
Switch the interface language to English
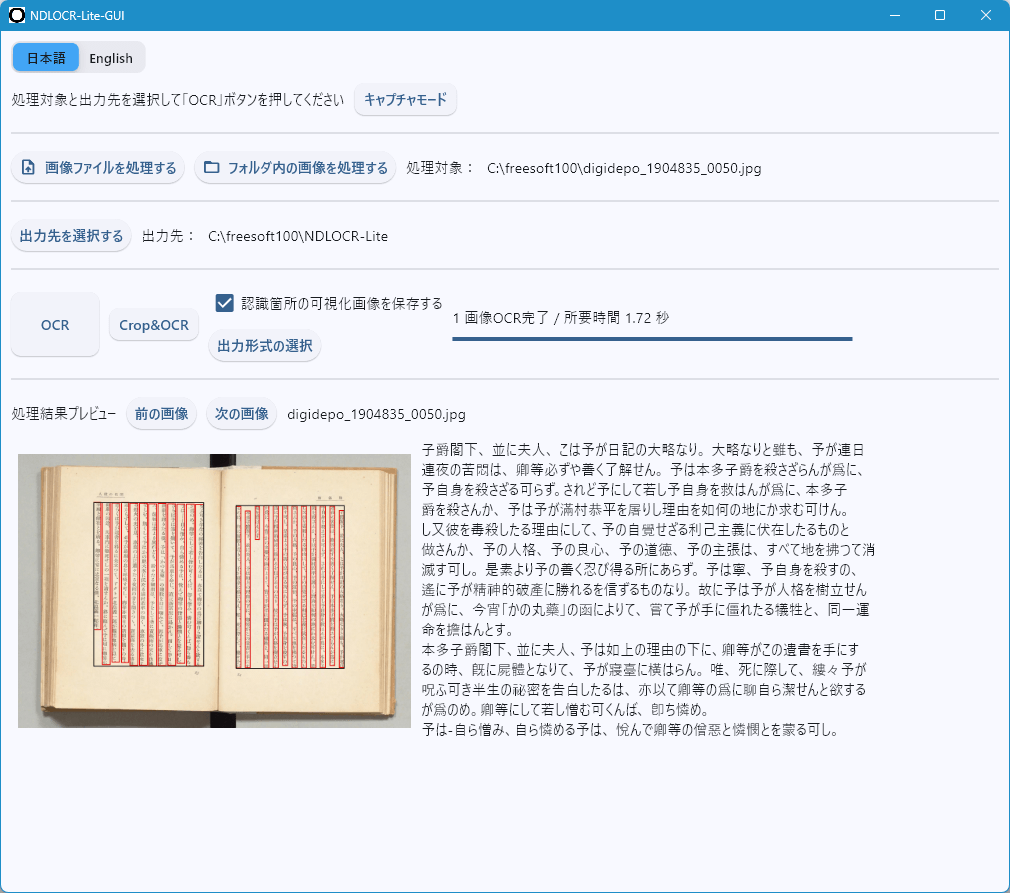(111, 58)
